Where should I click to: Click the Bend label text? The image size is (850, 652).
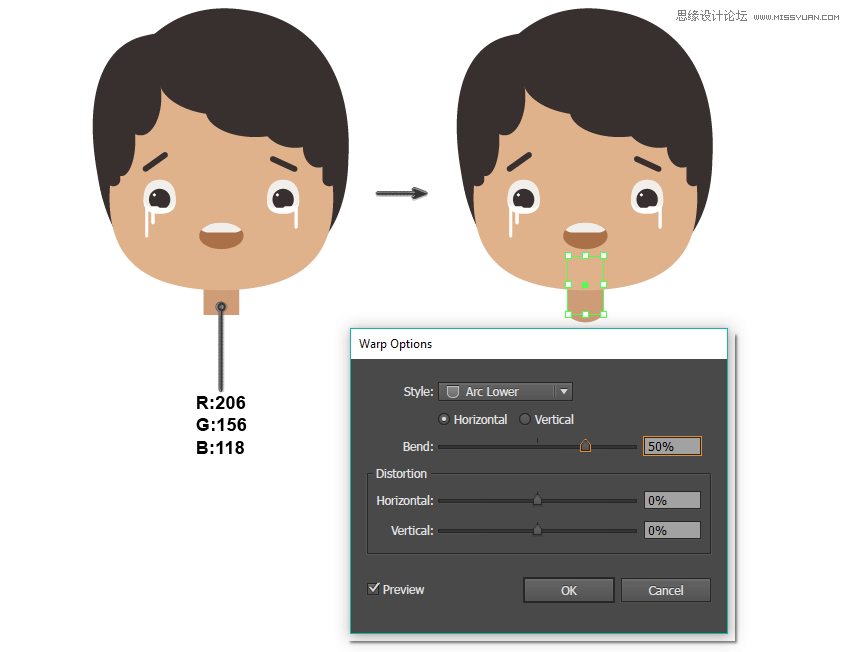point(418,447)
